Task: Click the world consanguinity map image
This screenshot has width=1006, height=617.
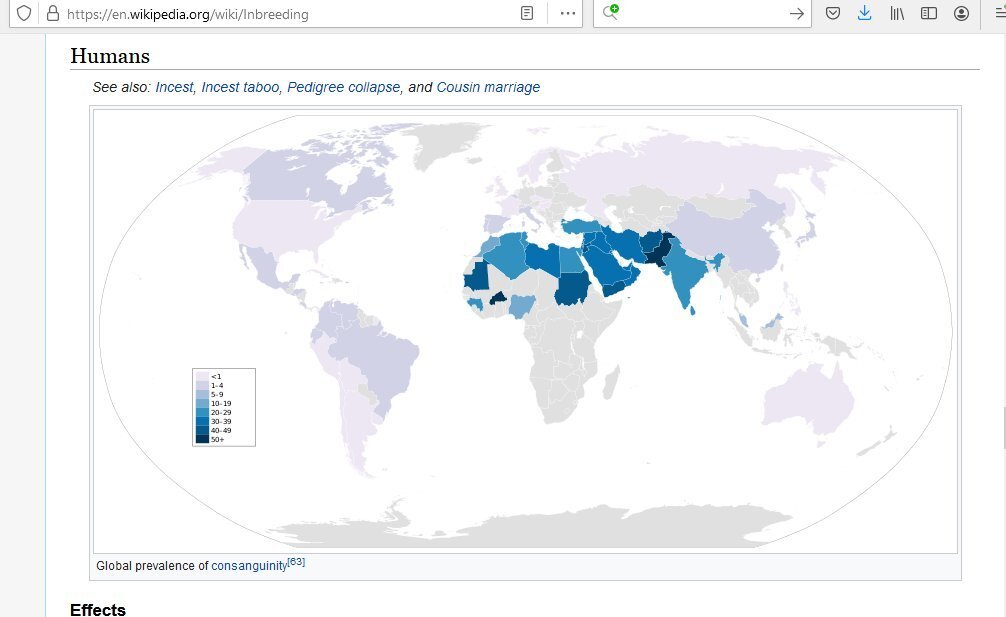Action: pos(525,331)
